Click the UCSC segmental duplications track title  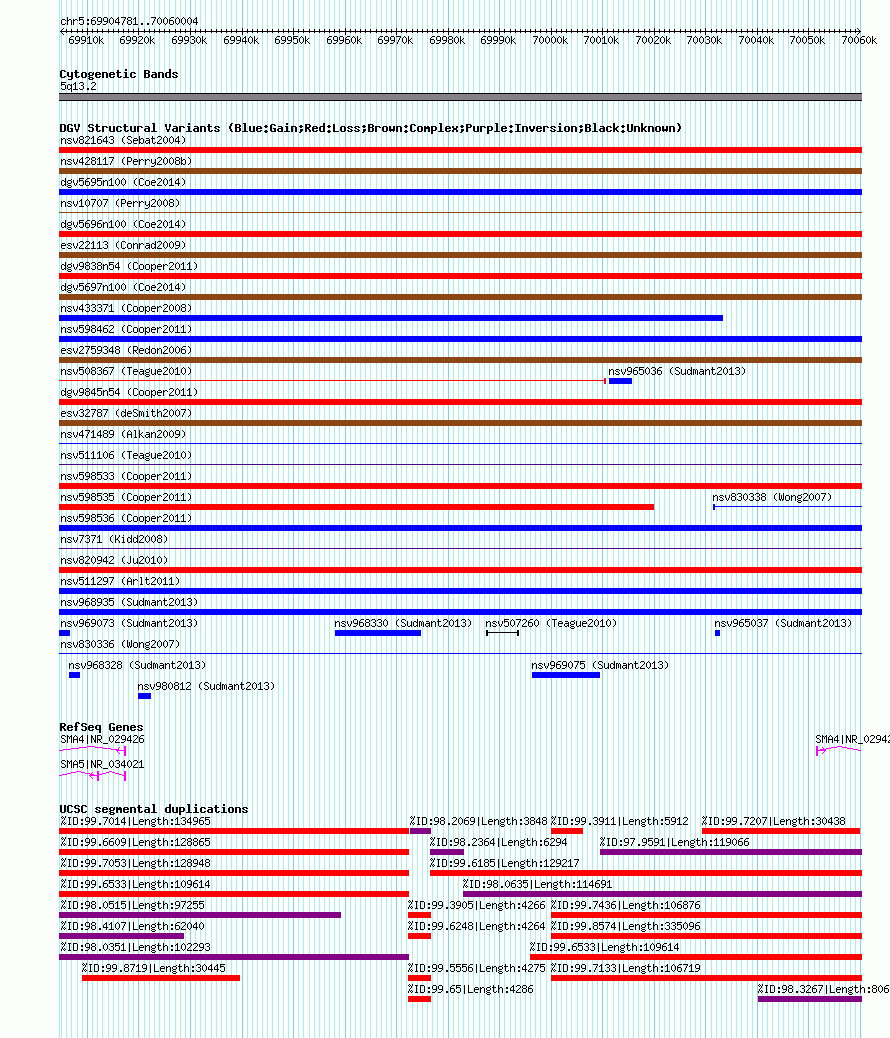[x=154, y=809]
